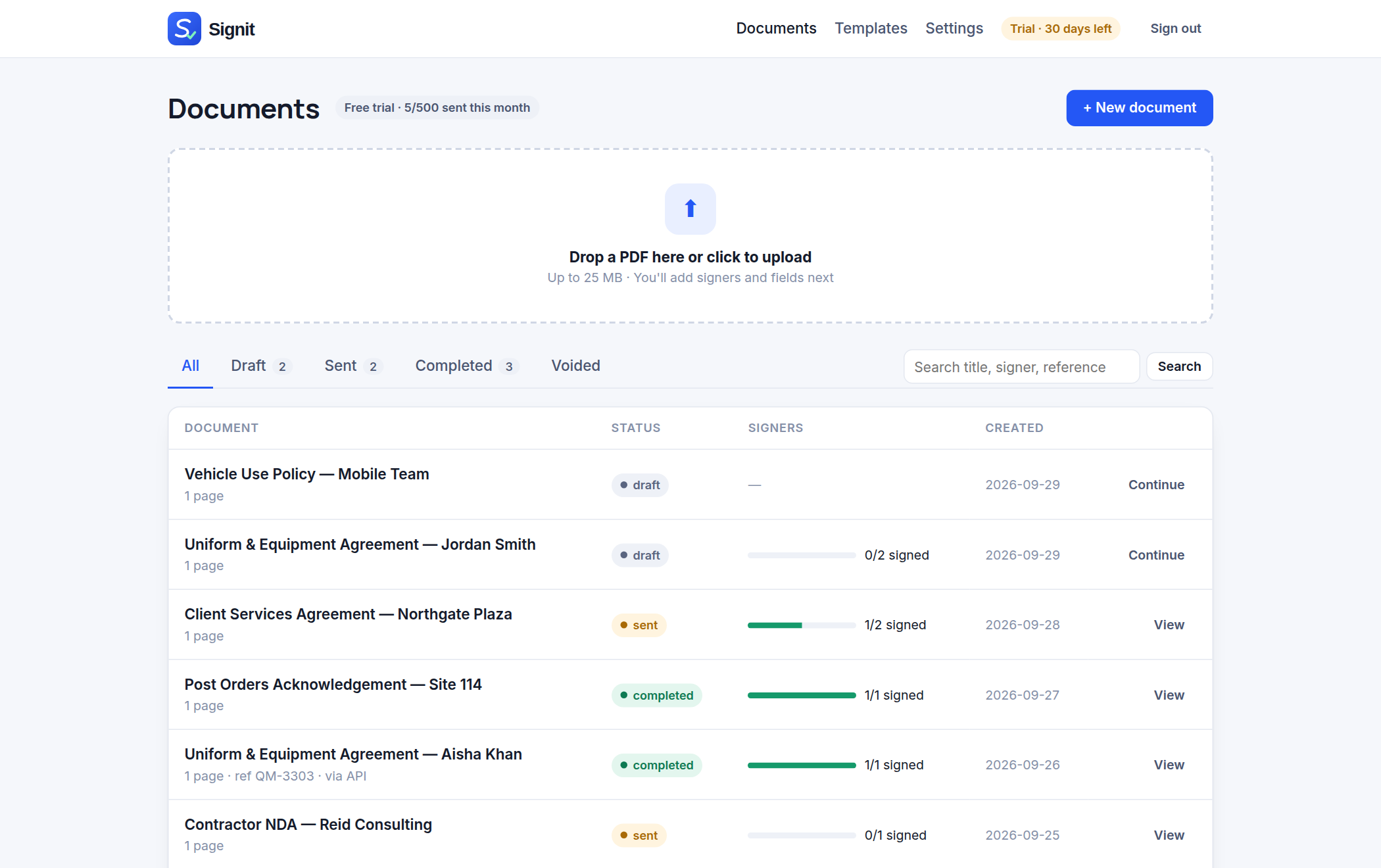Click the 'Free trial · 5/500 sent this month' pill
The width and height of the screenshot is (1381, 868).
tap(437, 108)
